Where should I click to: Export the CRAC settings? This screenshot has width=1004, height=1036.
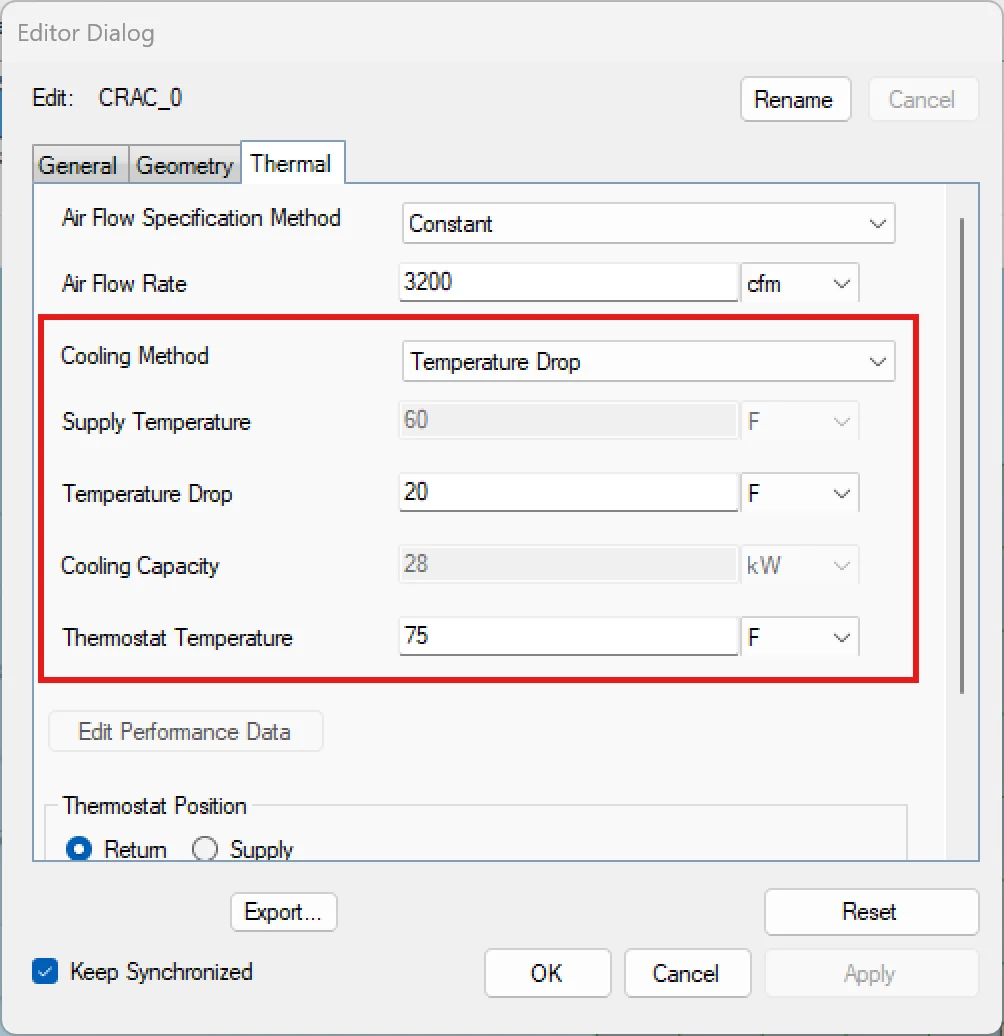(x=283, y=911)
